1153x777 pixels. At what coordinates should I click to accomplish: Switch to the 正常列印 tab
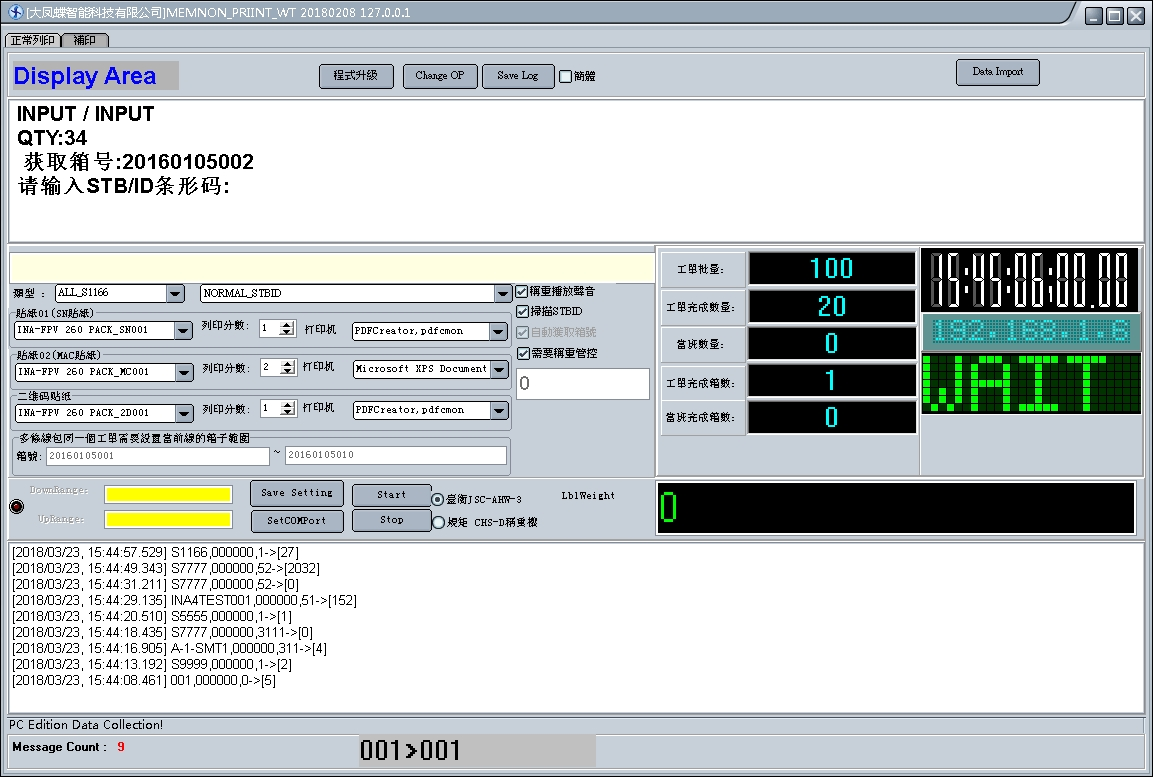click(x=33, y=40)
